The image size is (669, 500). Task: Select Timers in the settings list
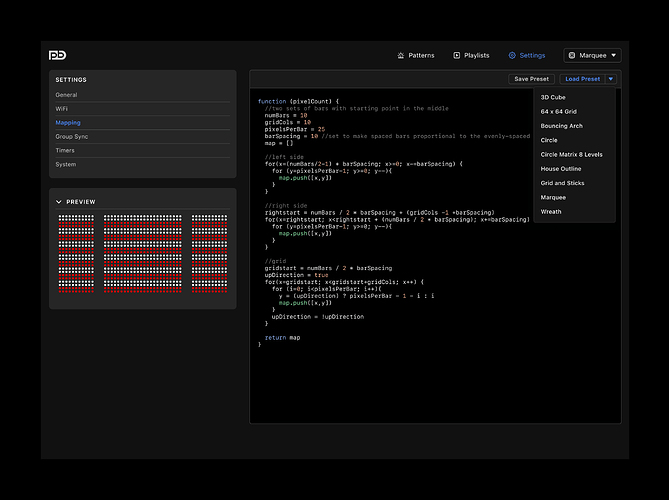pos(143,150)
